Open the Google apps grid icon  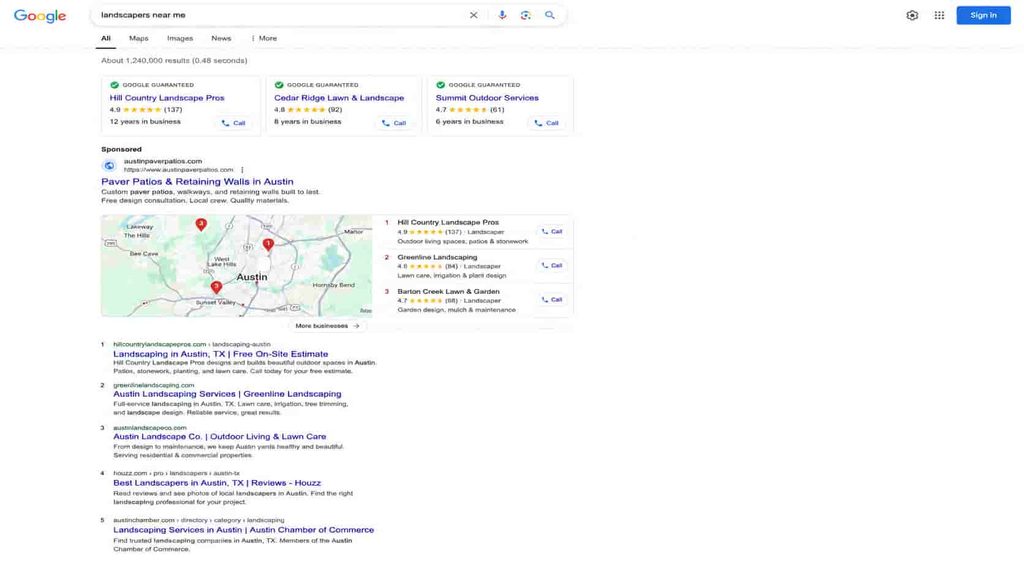(939, 15)
